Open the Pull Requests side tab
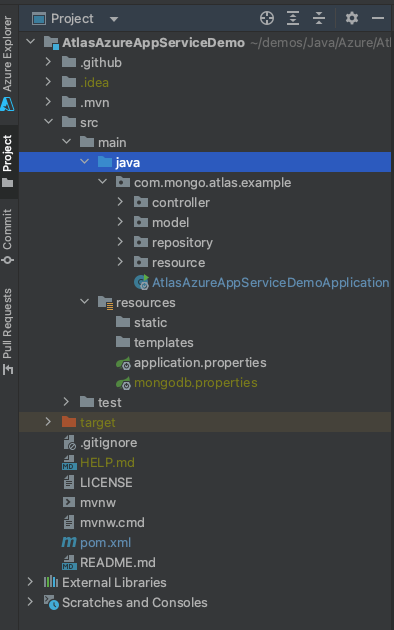 click(7, 331)
